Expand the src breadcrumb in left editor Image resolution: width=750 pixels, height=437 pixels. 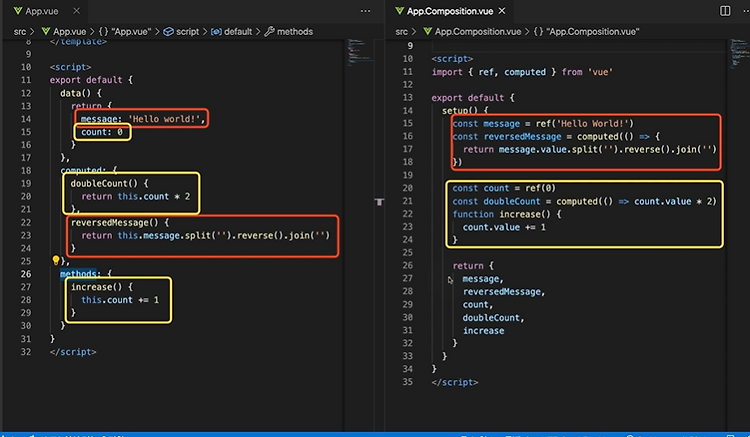[x=20, y=32]
